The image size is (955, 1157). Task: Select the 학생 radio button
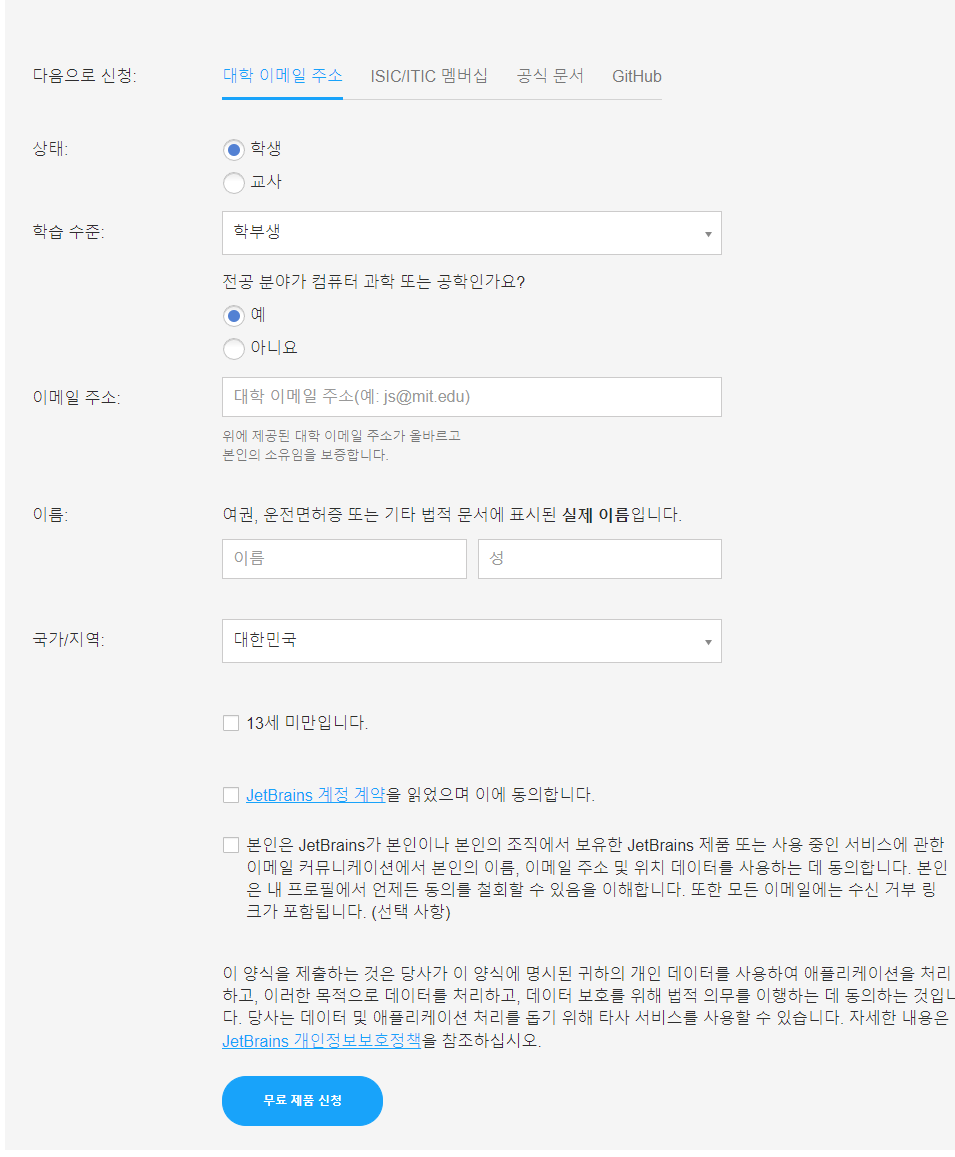[x=234, y=150]
